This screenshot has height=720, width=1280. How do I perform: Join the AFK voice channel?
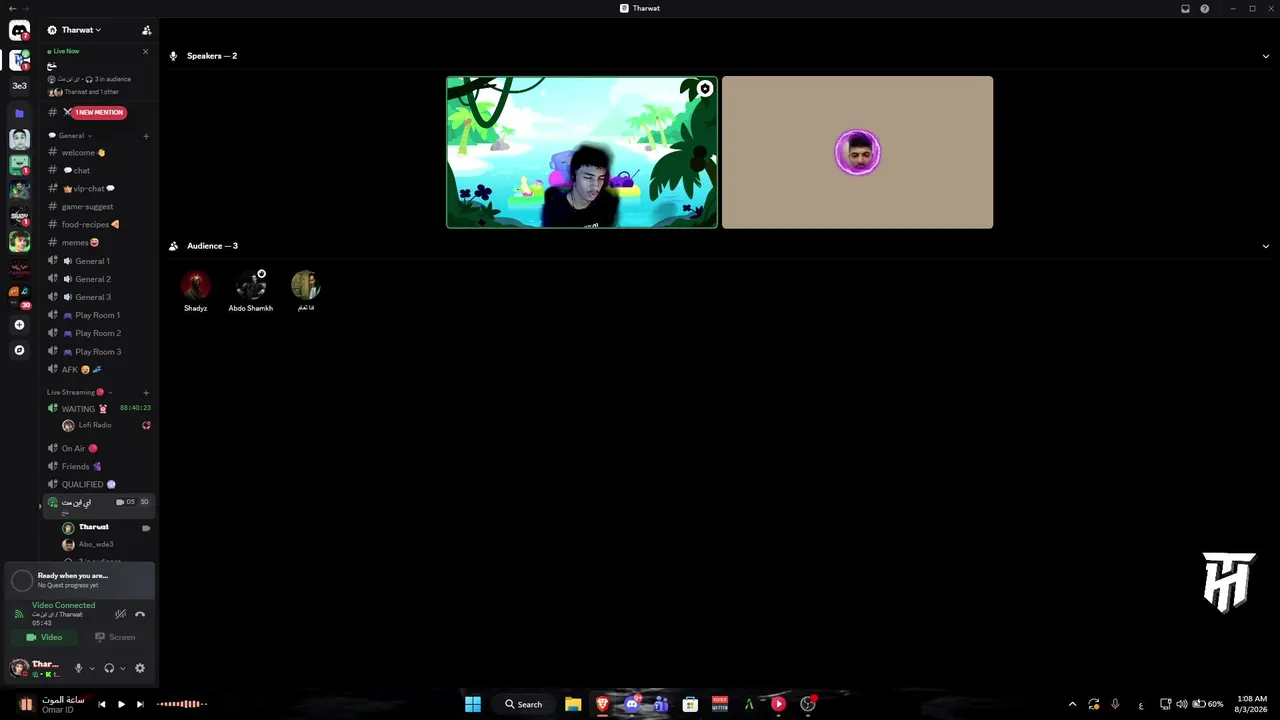(x=98, y=369)
